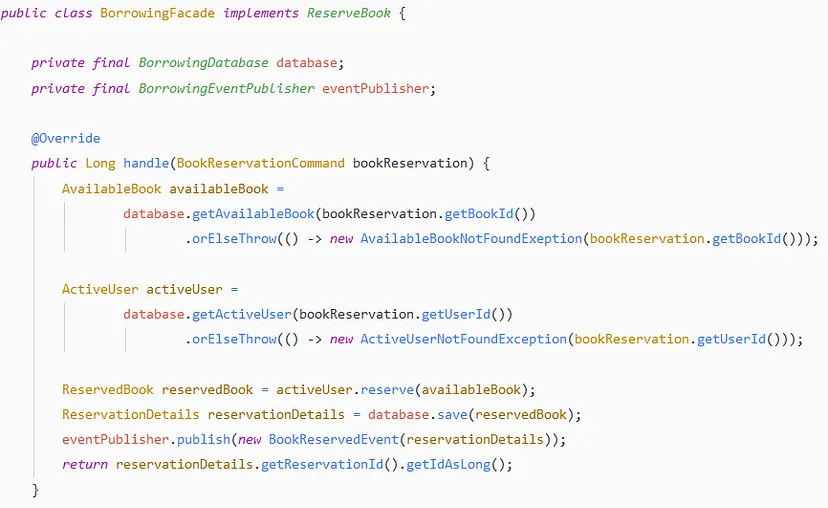Click the getAvailableBook method call
The image size is (828, 508).
[x=253, y=214]
